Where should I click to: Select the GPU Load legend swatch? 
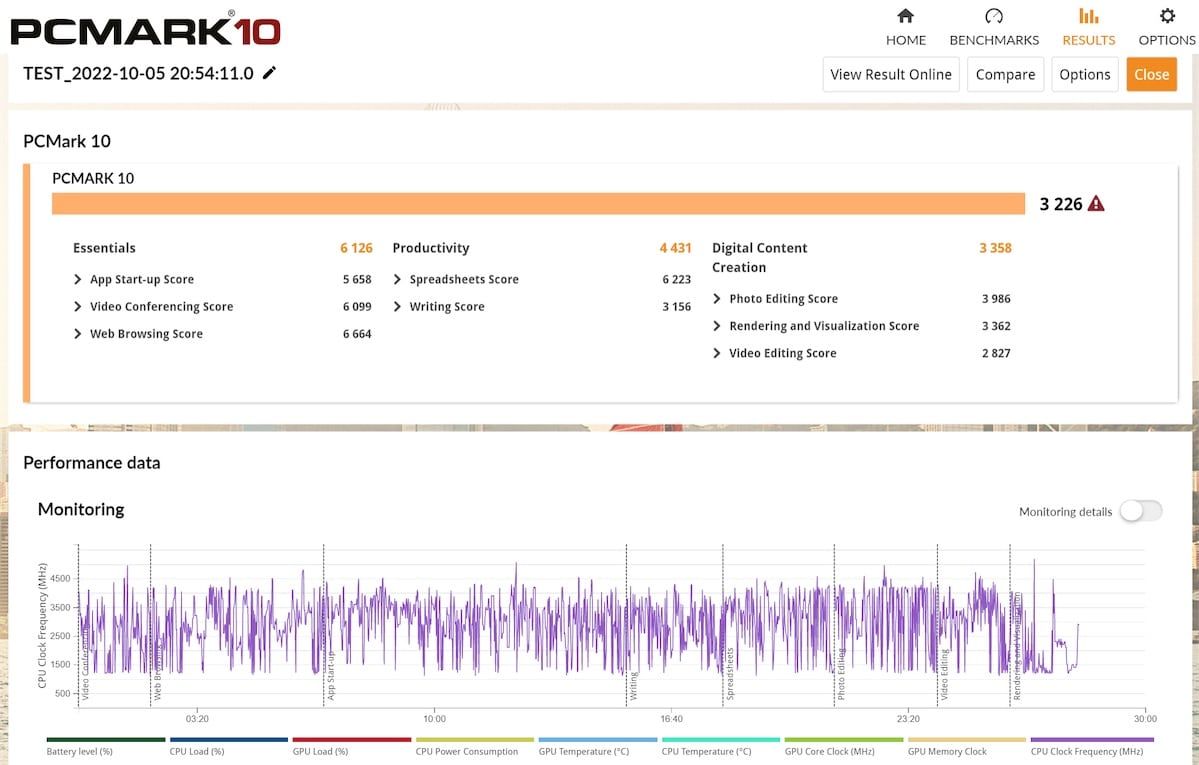[x=353, y=740]
